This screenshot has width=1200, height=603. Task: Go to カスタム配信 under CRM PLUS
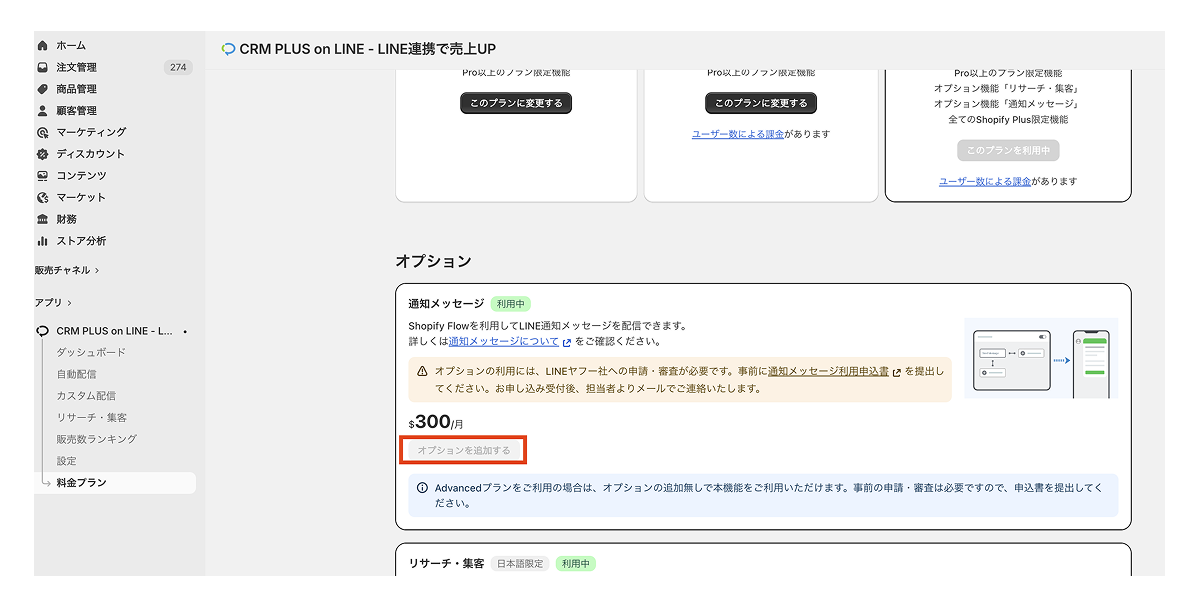(x=86, y=396)
